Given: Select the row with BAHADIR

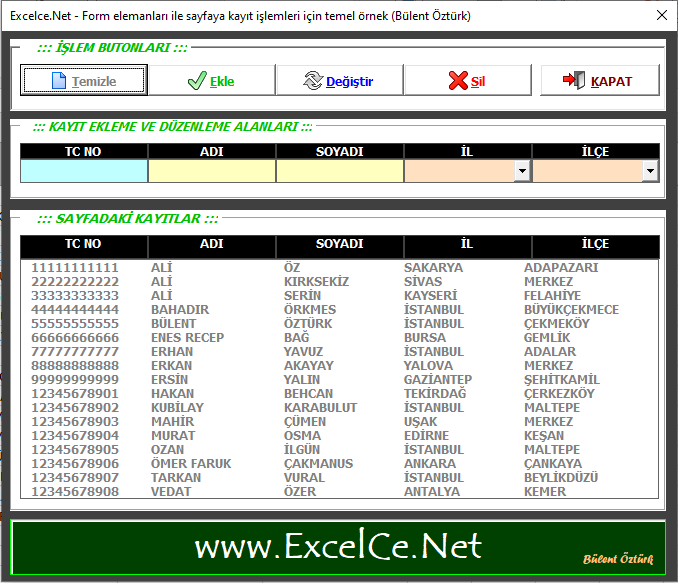Looking at the screenshot, I should point(339,310).
